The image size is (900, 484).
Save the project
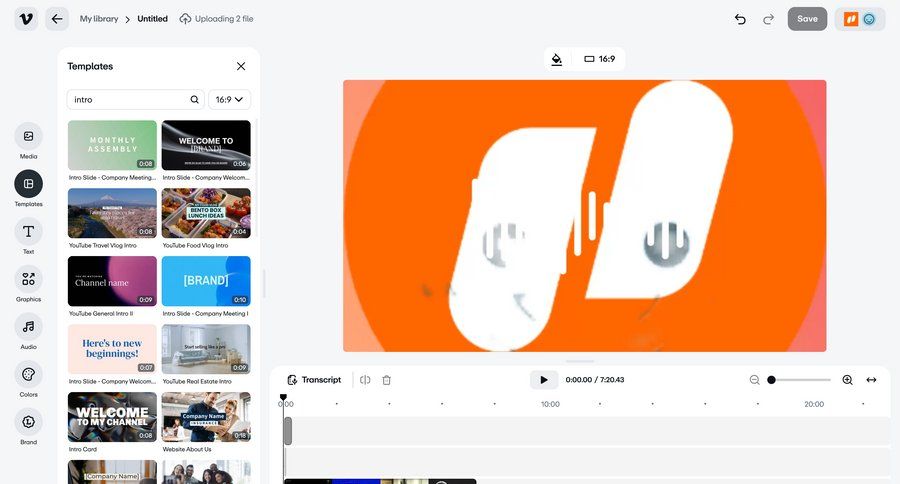point(807,19)
